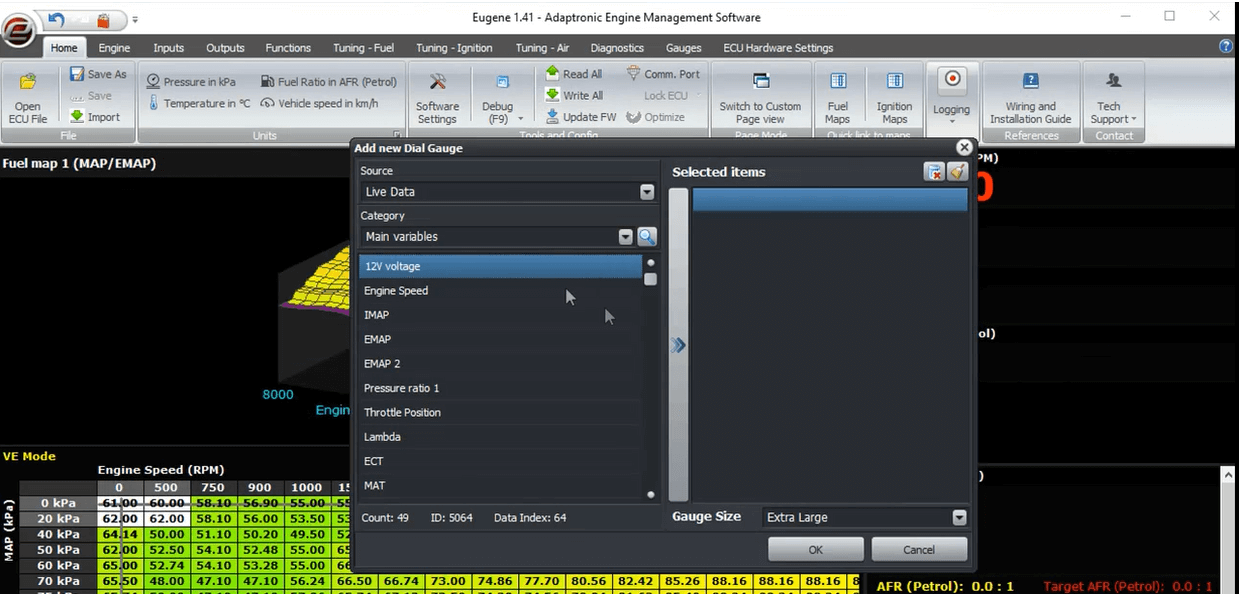Click fuel map cell 61.00 at 0 kPa
This screenshot has width=1239, height=594.
point(120,502)
